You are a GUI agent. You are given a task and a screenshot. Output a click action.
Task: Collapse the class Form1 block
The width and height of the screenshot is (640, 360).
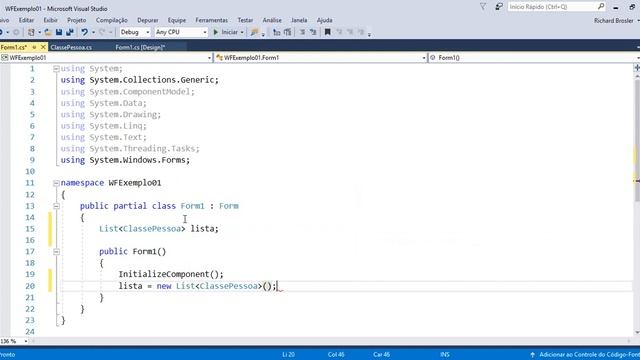click(x=56, y=206)
